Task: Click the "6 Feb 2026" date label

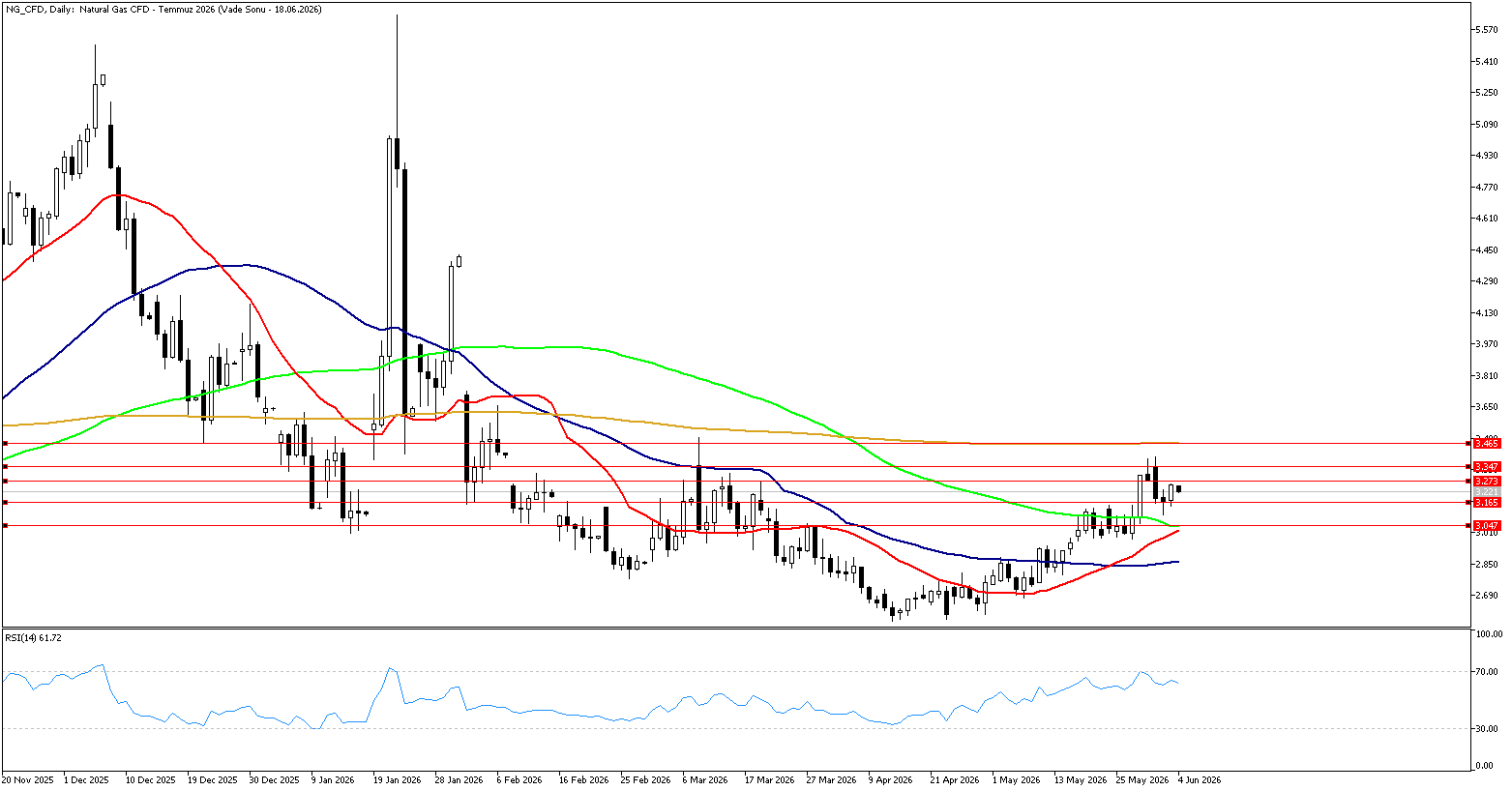Action: (x=520, y=779)
